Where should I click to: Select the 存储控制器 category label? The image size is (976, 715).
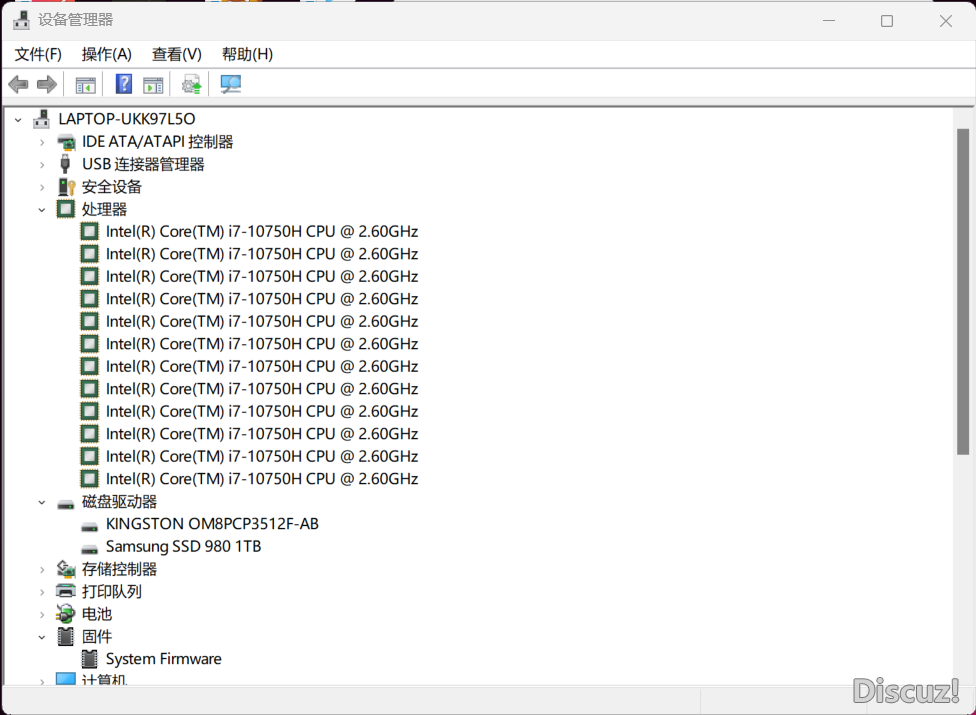pos(120,569)
